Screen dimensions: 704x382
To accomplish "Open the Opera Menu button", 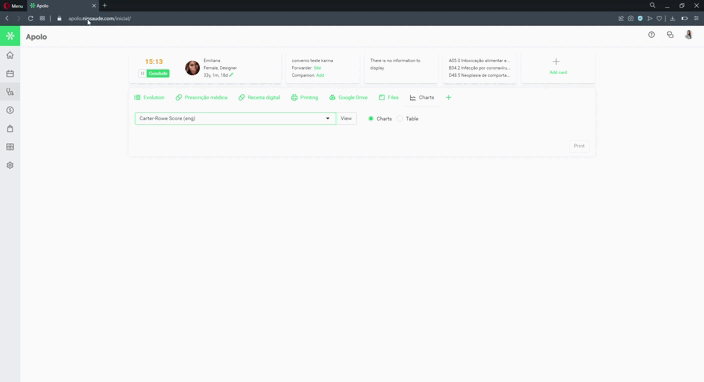I will click(13, 6).
